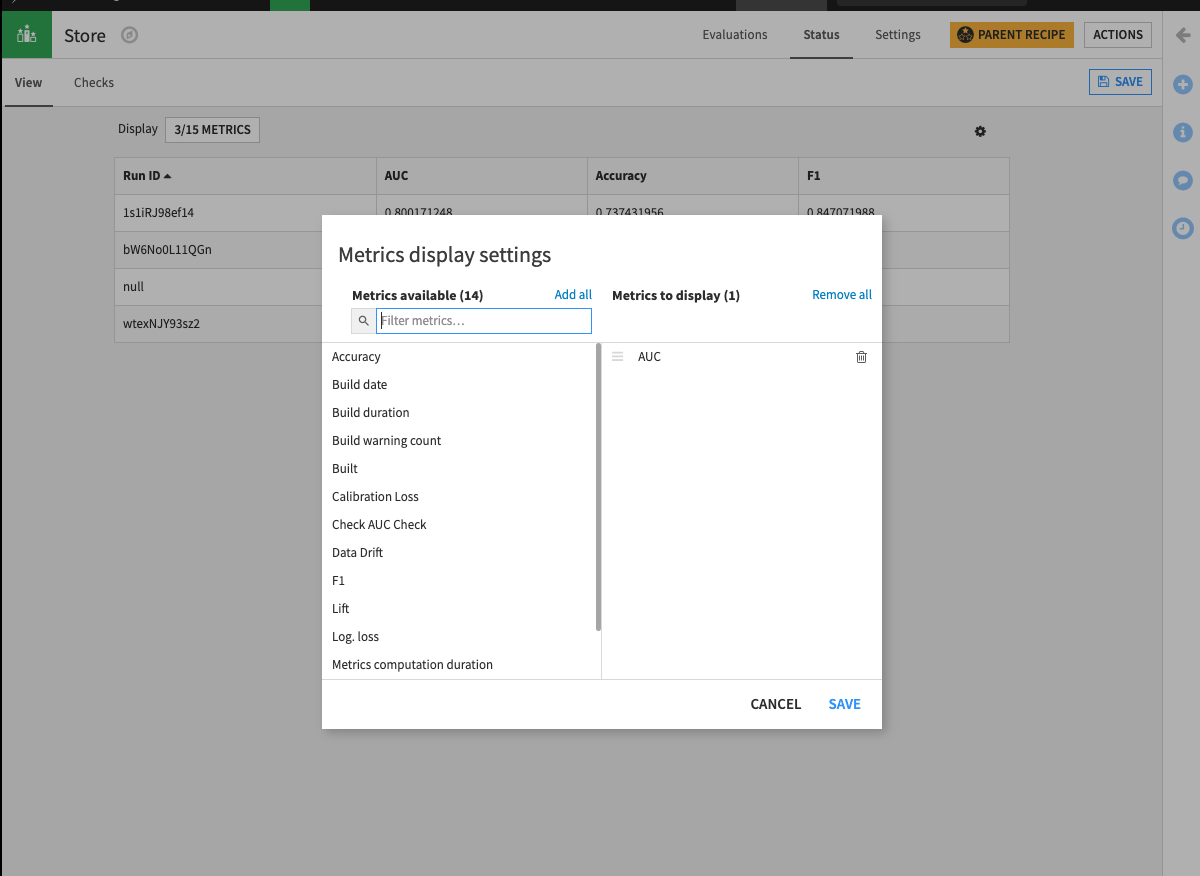The image size is (1200, 876).
Task: Select the View sub-tab
Action: (x=28, y=83)
